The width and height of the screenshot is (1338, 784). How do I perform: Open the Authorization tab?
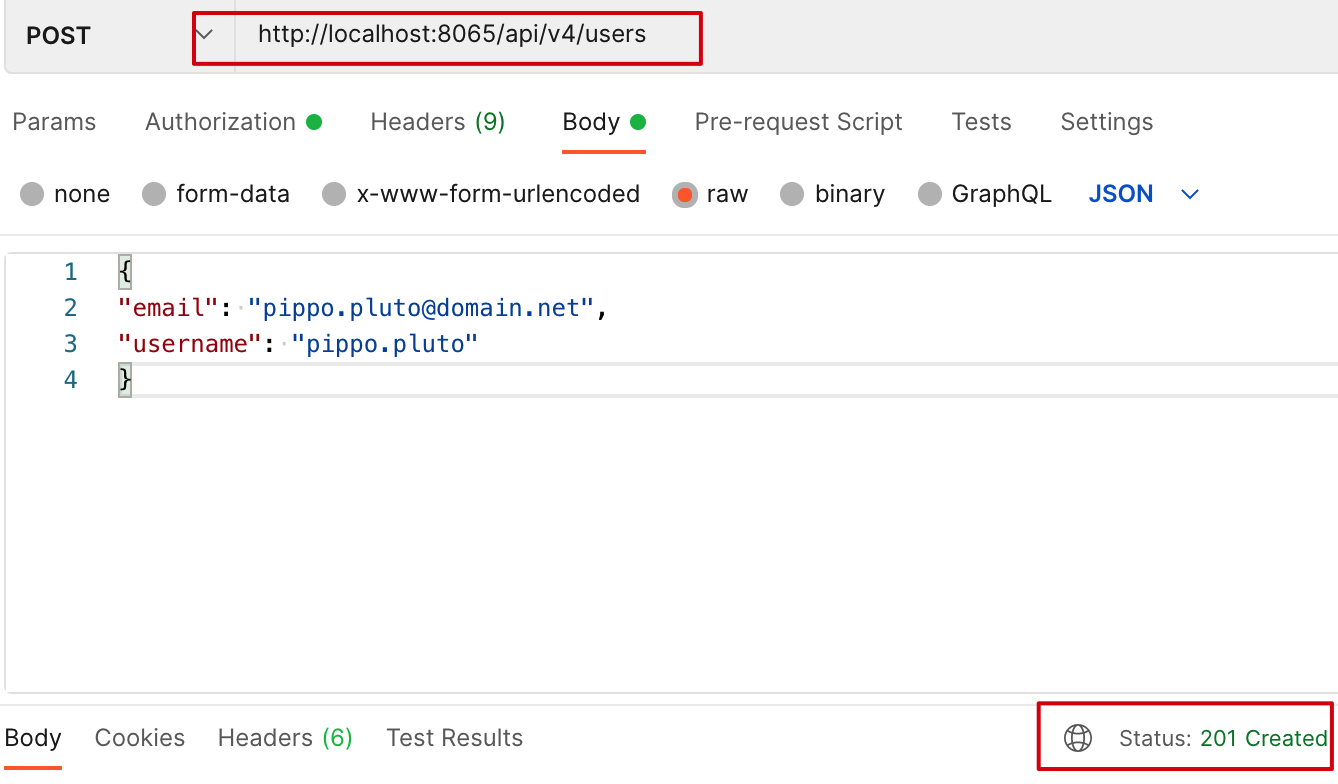coord(233,122)
